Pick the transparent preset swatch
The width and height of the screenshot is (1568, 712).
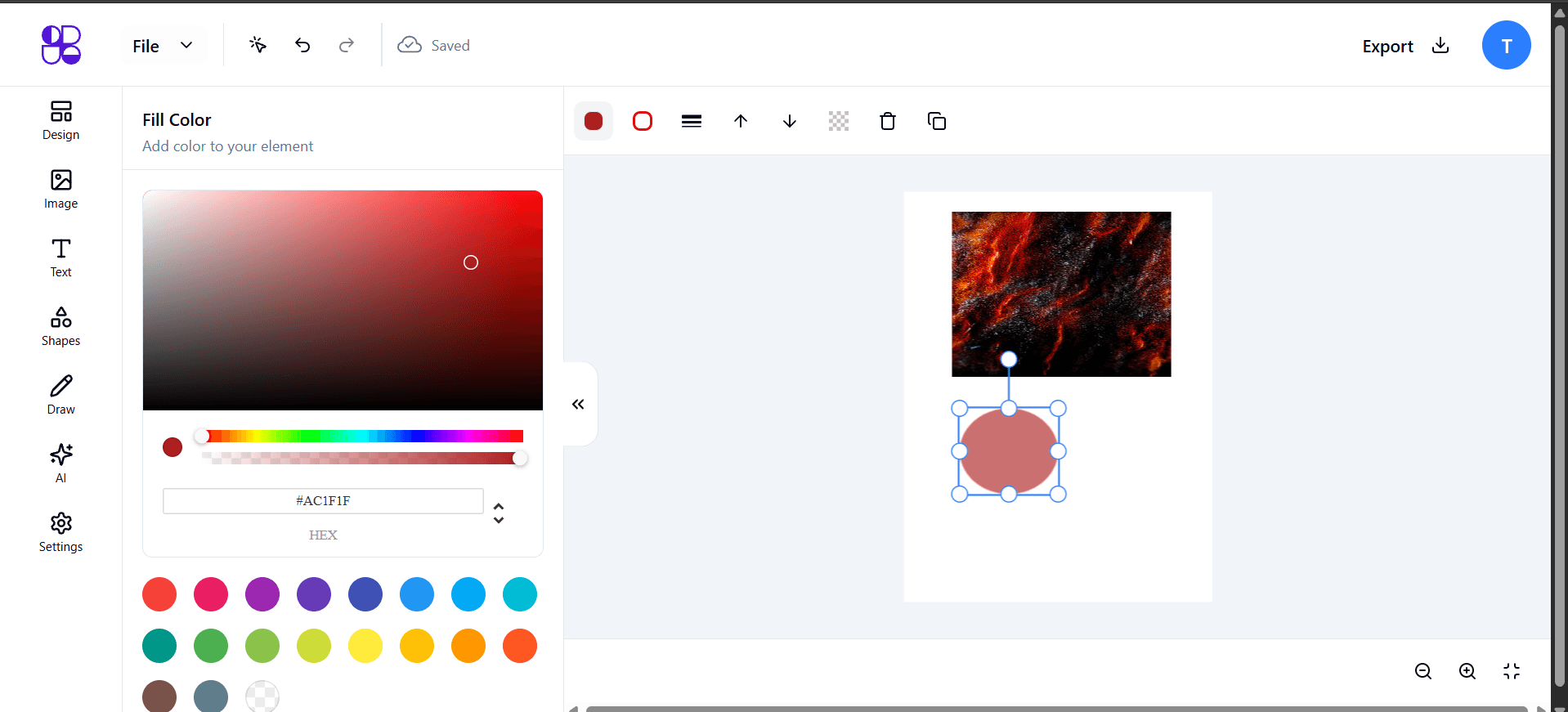click(x=262, y=696)
